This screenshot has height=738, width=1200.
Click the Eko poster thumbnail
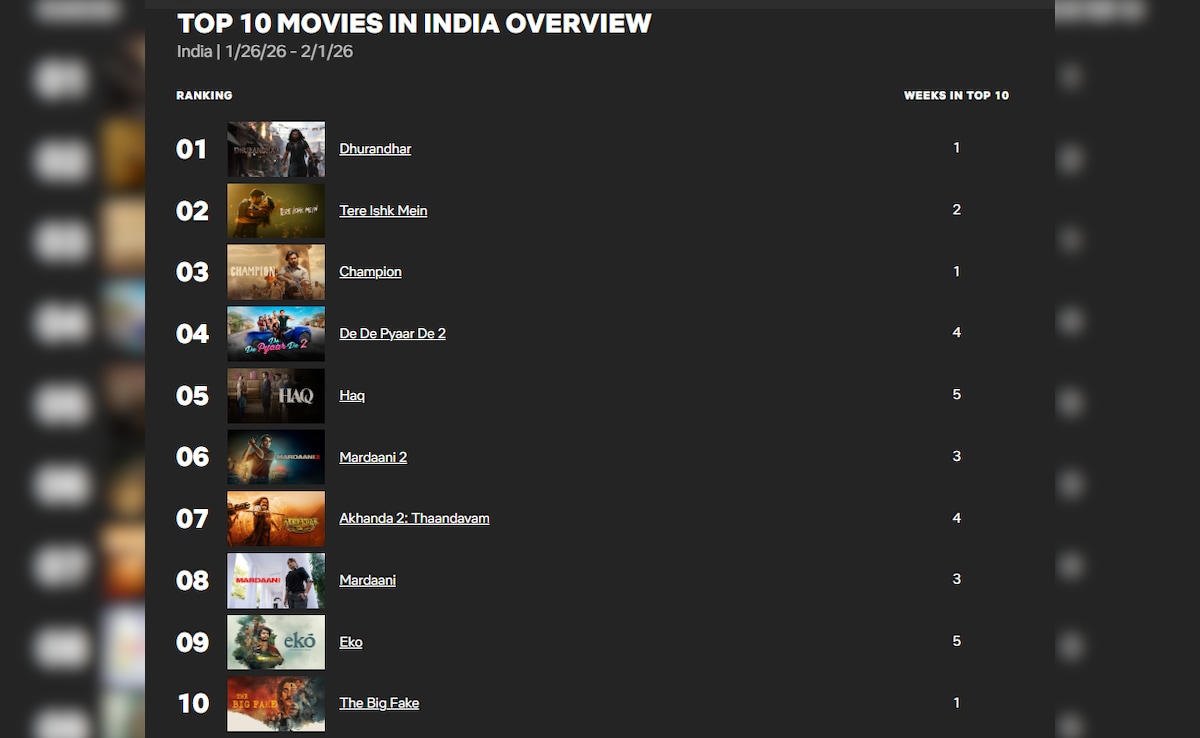tap(276, 642)
